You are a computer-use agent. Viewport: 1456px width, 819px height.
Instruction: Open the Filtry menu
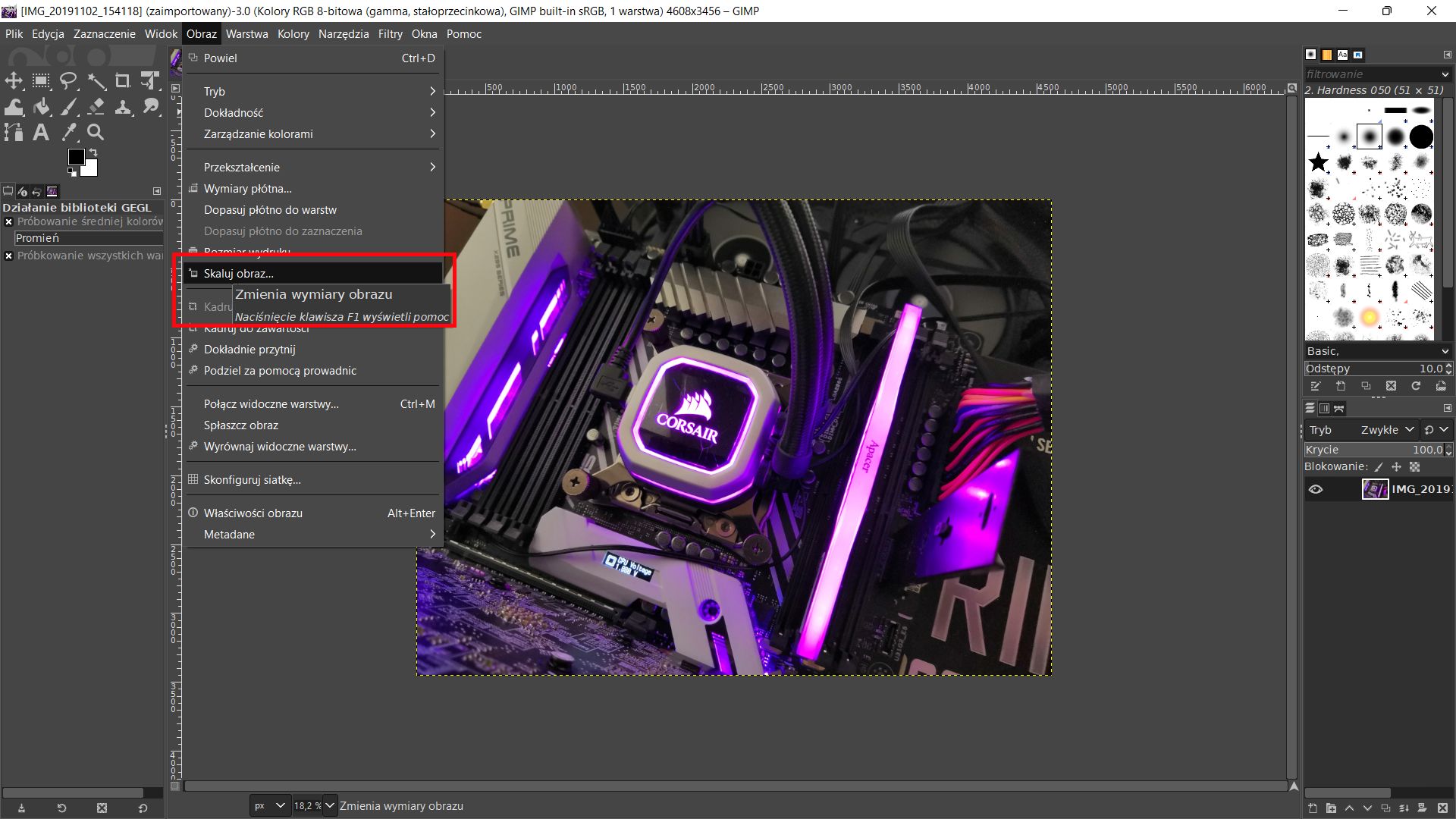tap(390, 33)
